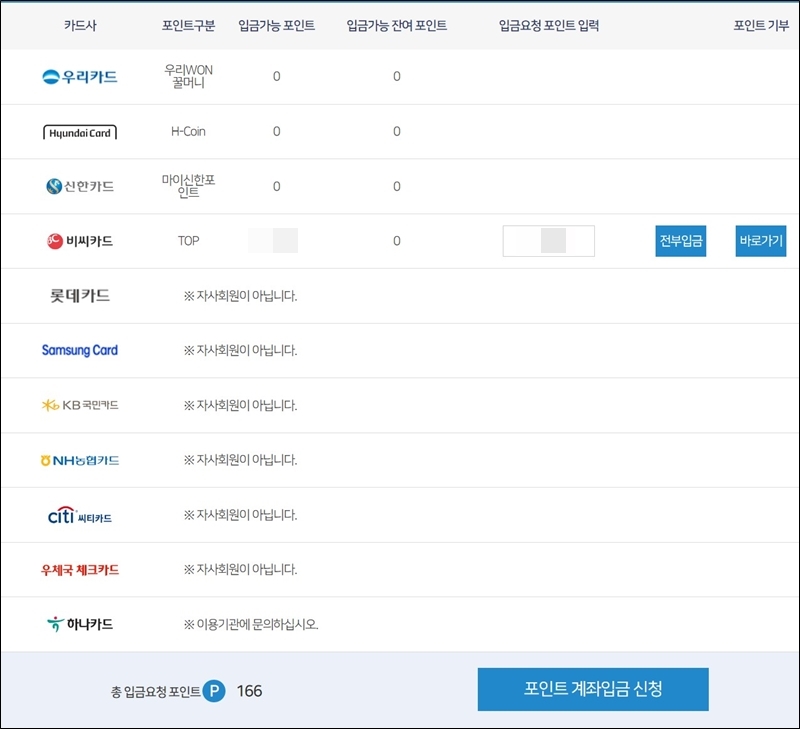
Task: Select the Hyundai Card logo
Action: pos(80,131)
